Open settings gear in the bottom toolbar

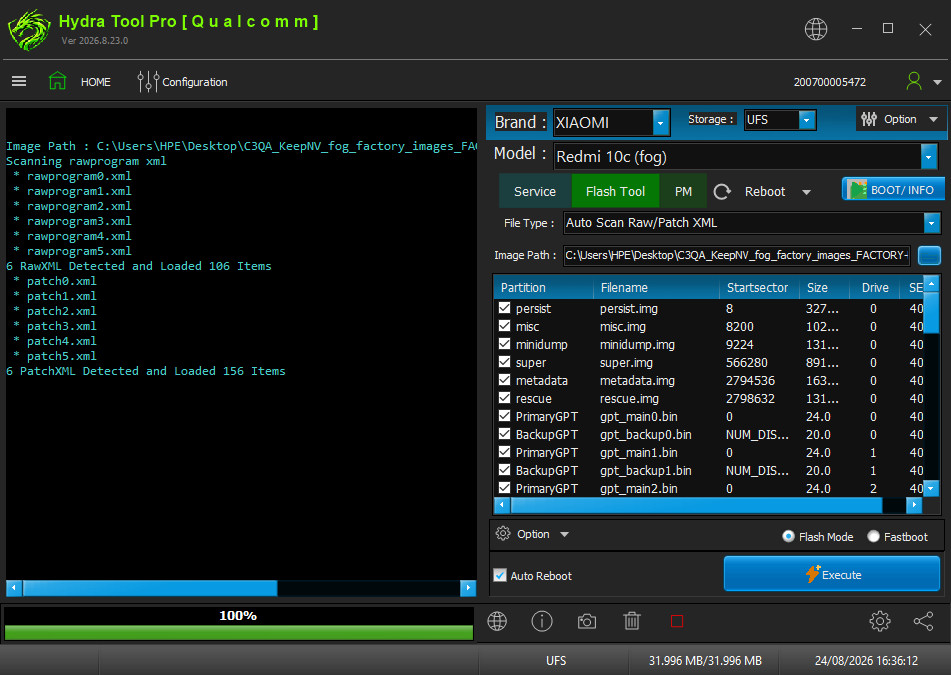pos(879,621)
